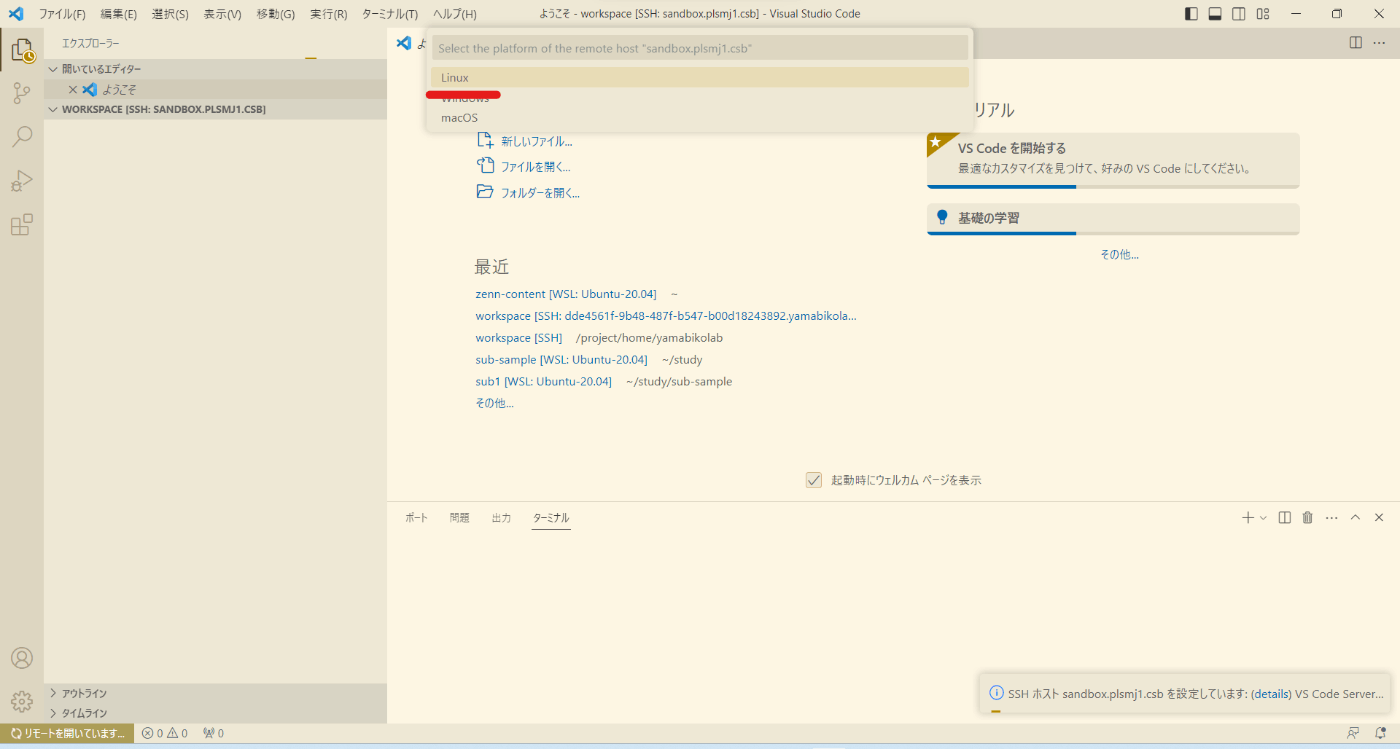This screenshot has width=1400, height=749.
Task: Split the terminal pane
Action: click(x=1285, y=517)
